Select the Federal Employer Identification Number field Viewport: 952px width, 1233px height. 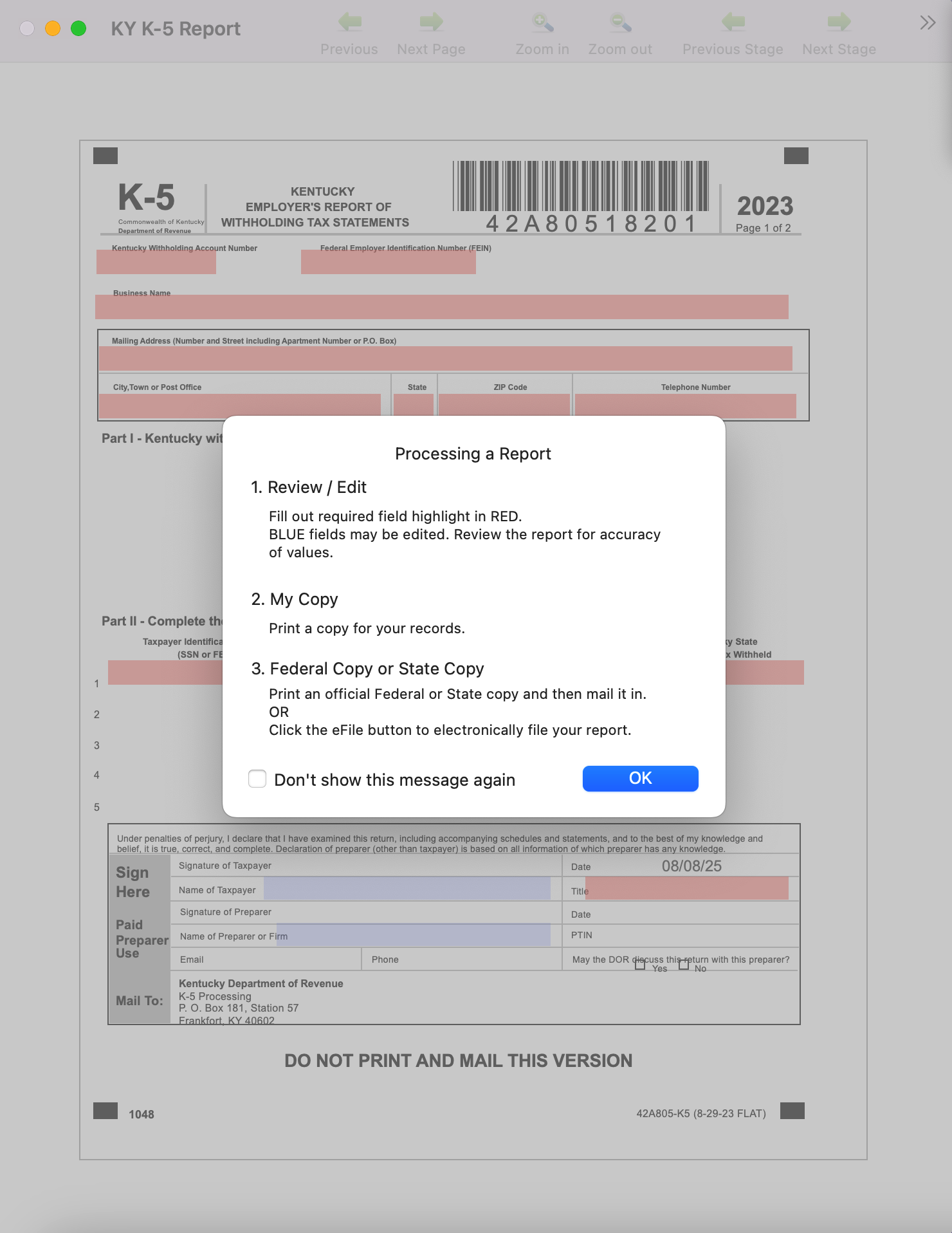(x=388, y=263)
